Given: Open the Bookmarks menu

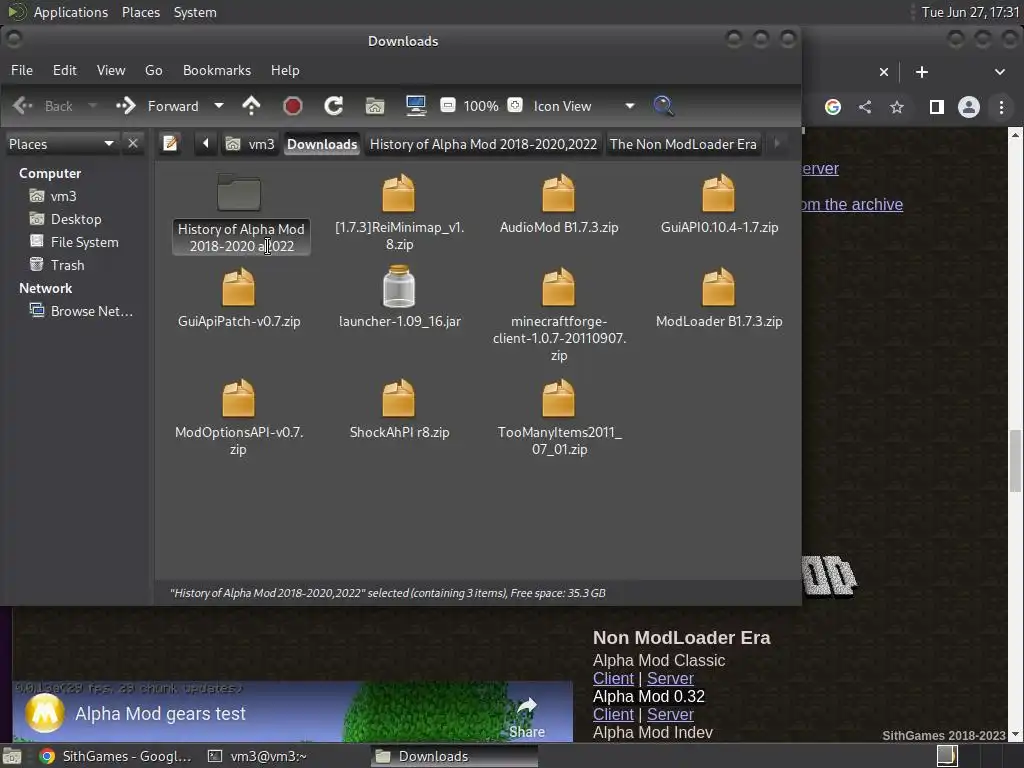Looking at the screenshot, I should (x=217, y=70).
